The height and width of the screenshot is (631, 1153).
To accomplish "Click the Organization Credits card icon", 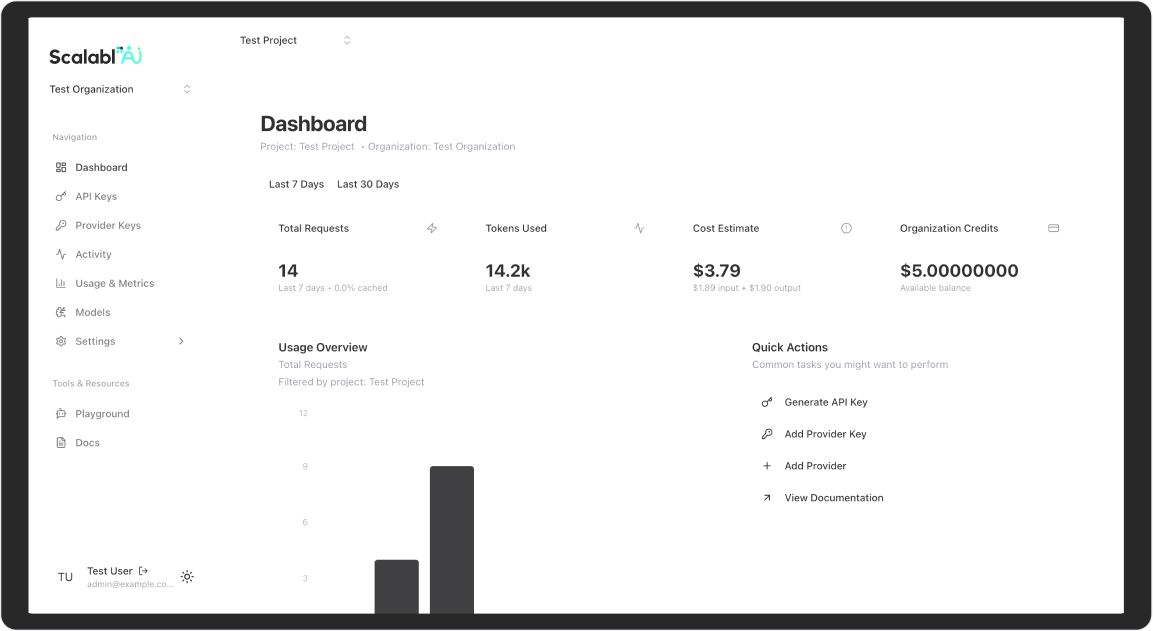I will point(1053,228).
